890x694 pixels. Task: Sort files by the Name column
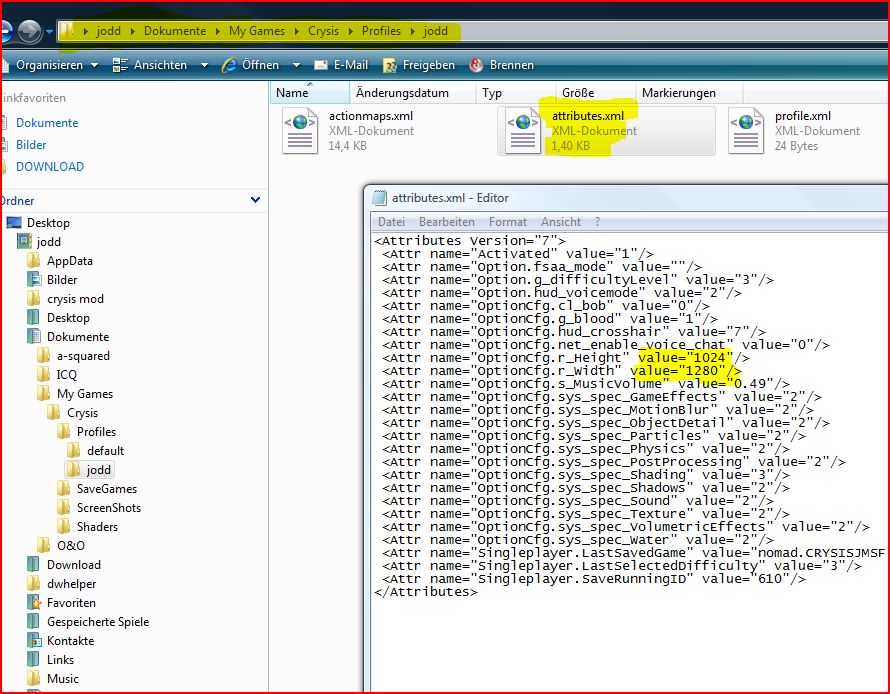coord(310,92)
